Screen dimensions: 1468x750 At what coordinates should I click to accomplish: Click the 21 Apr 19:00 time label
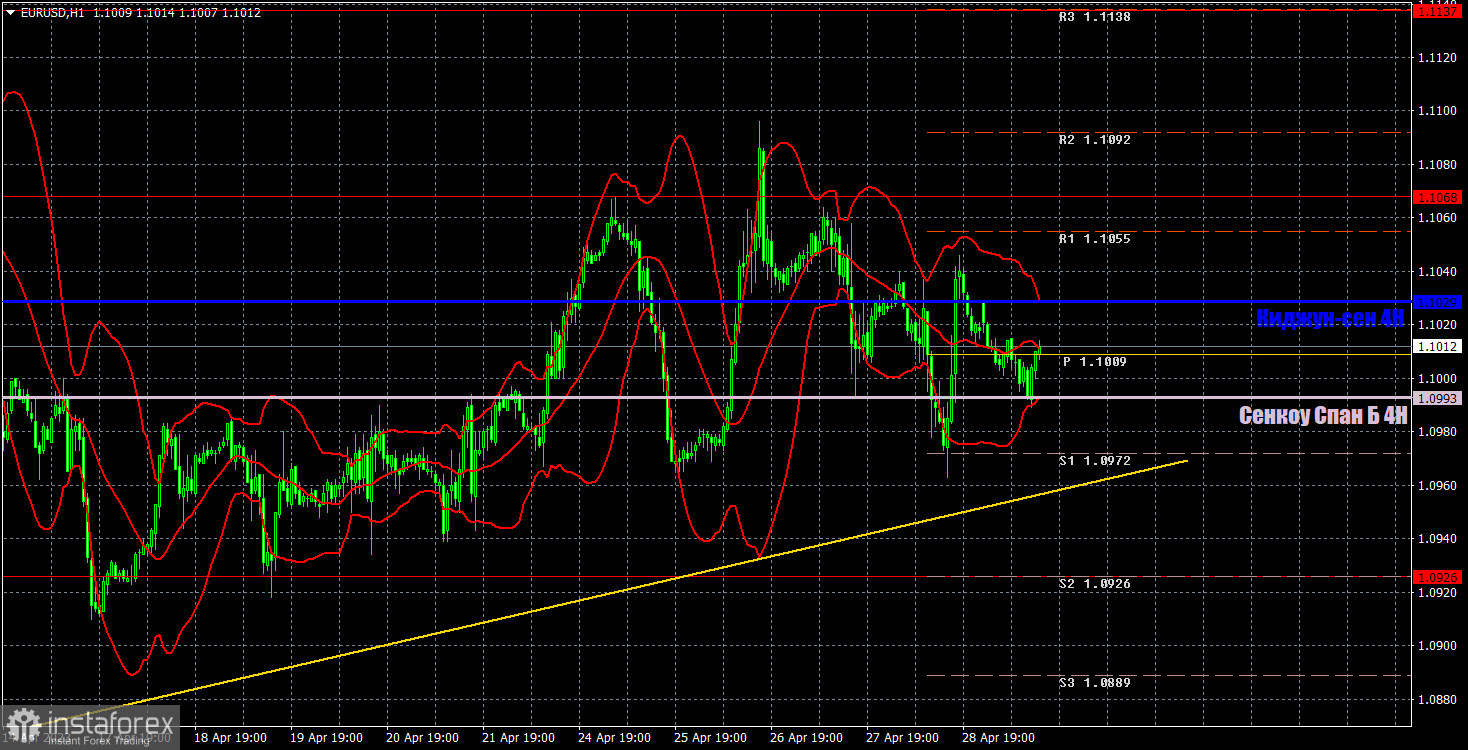coord(519,738)
